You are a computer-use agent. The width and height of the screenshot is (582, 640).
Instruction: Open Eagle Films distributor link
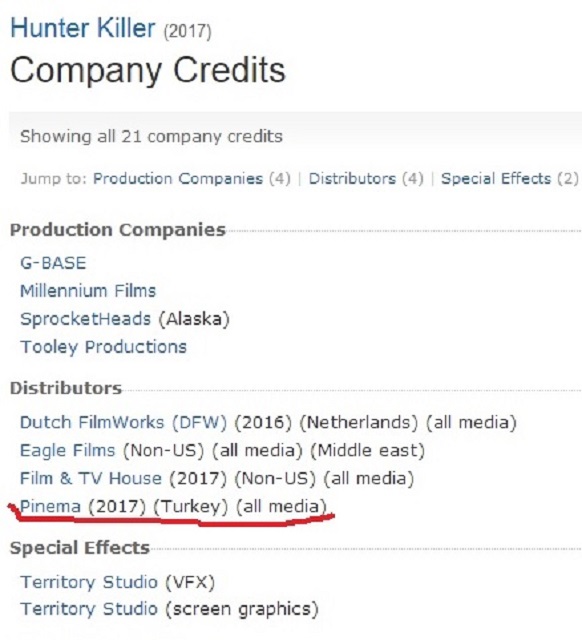pyautogui.click(x=68, y=450)
